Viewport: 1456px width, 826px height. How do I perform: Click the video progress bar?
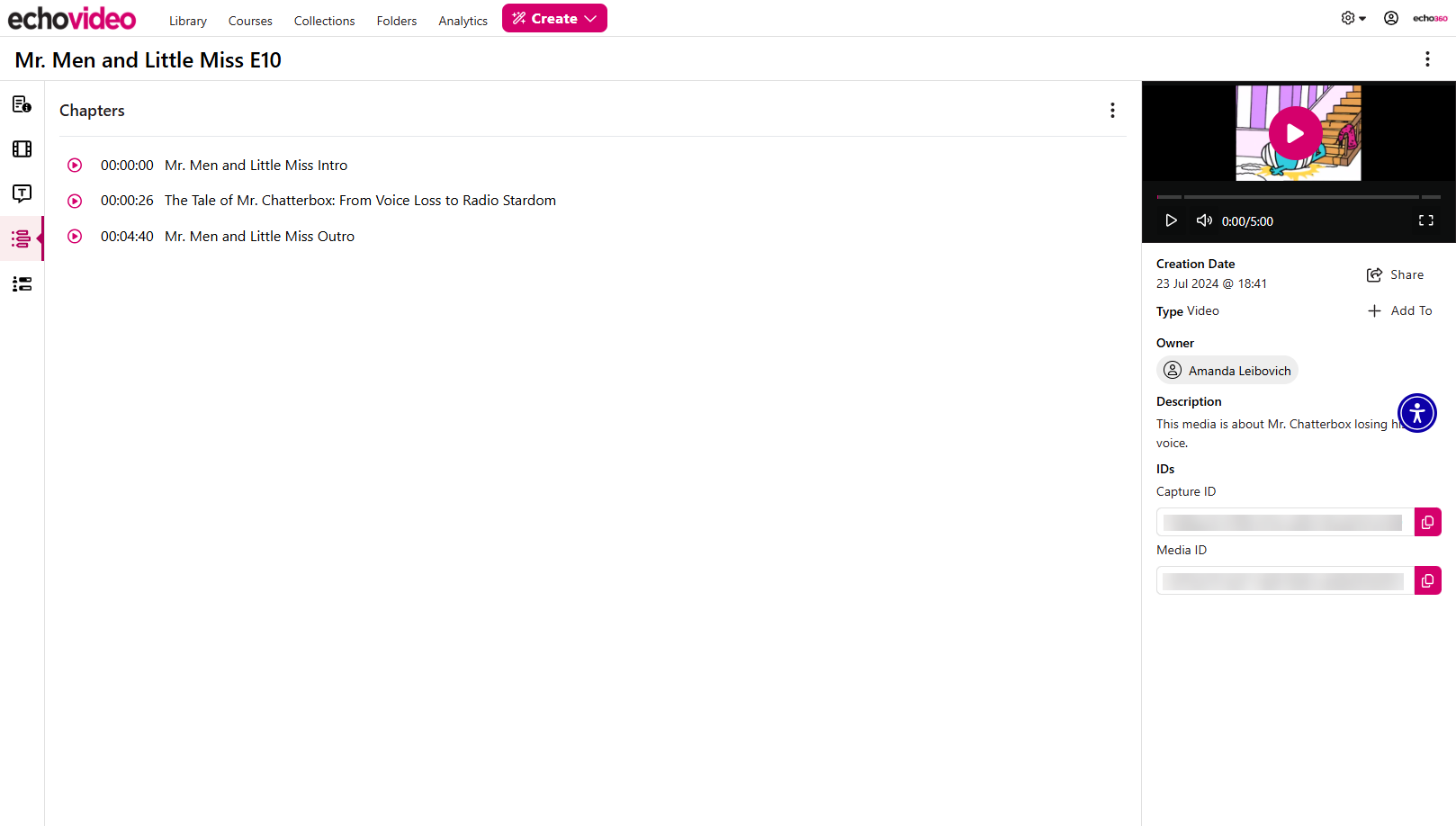pyautogui.click(x=1299, y=197)
